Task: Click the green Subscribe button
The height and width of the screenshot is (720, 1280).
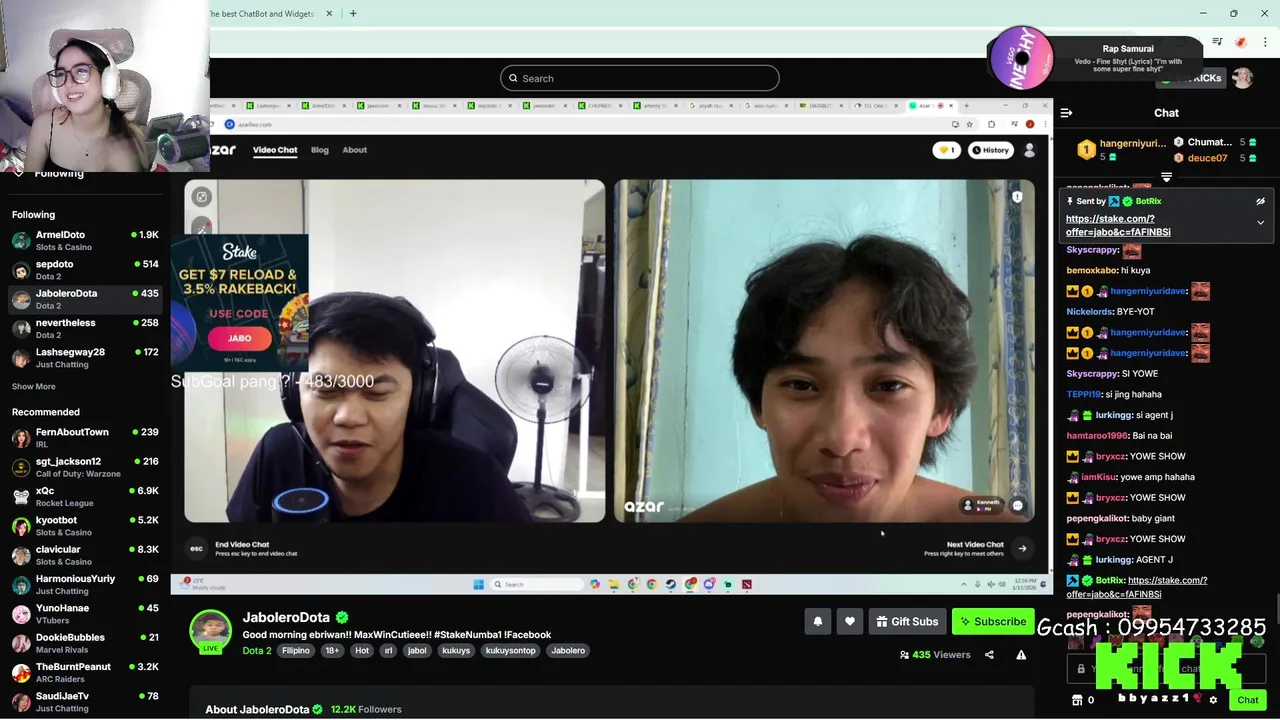Action: click(x=992, y=621)
